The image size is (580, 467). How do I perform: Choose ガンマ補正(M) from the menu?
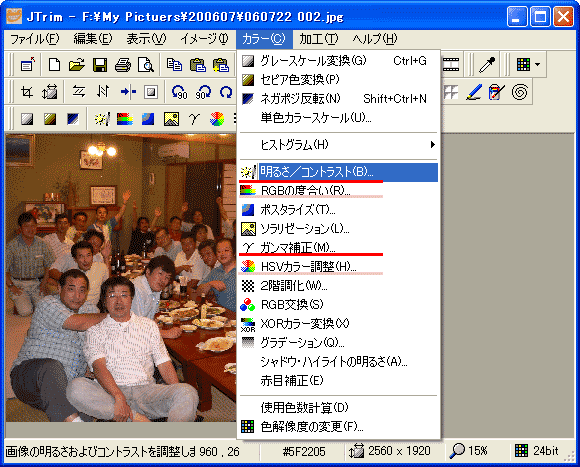[338, 248]
